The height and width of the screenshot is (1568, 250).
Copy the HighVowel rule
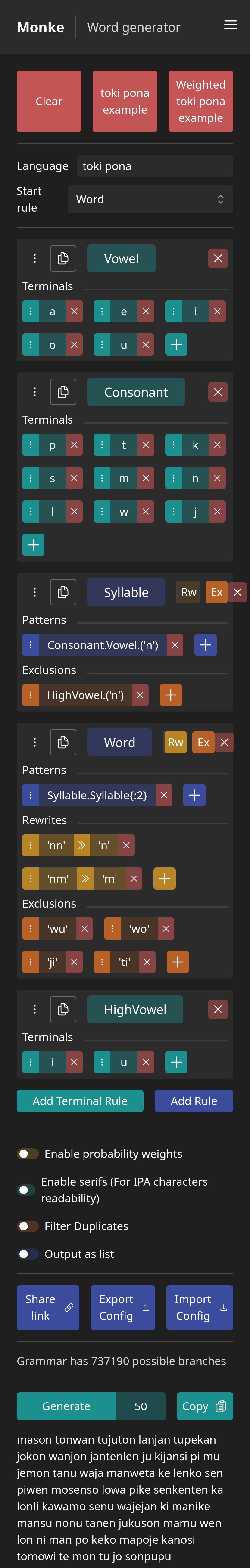coord(63,1010)
